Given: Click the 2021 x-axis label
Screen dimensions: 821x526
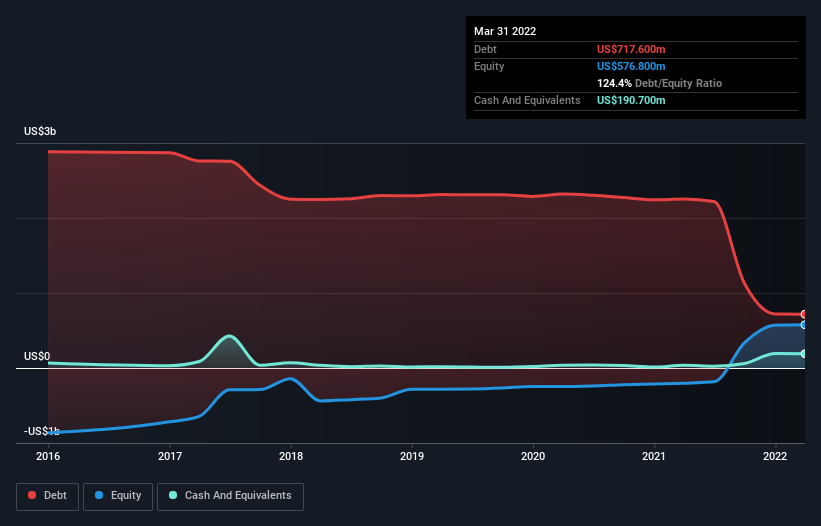Looking at the screenshot, I should click(x=654, y=456).
